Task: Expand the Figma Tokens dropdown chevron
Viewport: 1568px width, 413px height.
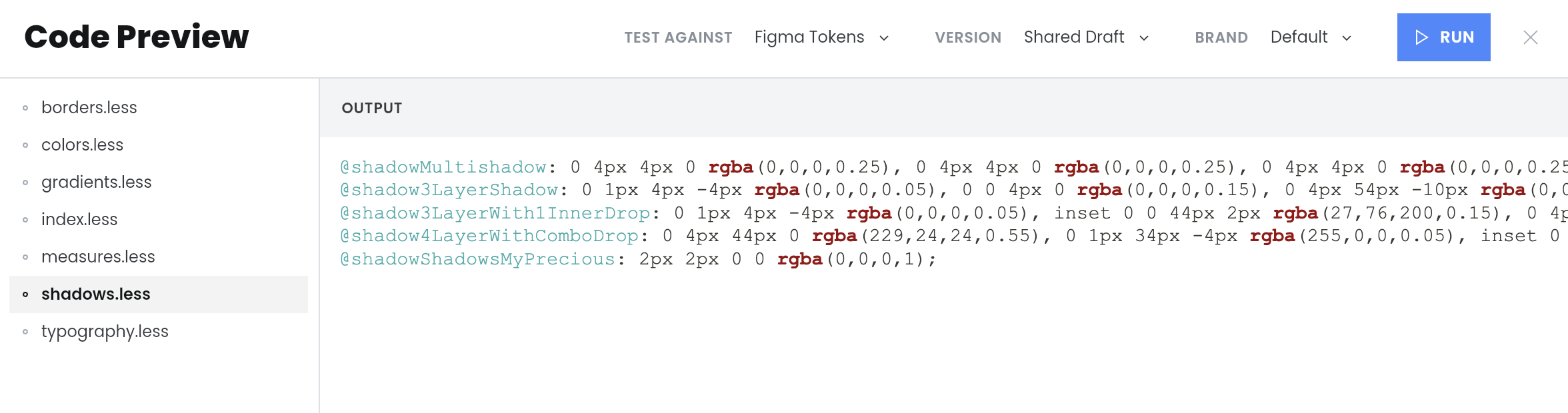Action: point(884,38)
